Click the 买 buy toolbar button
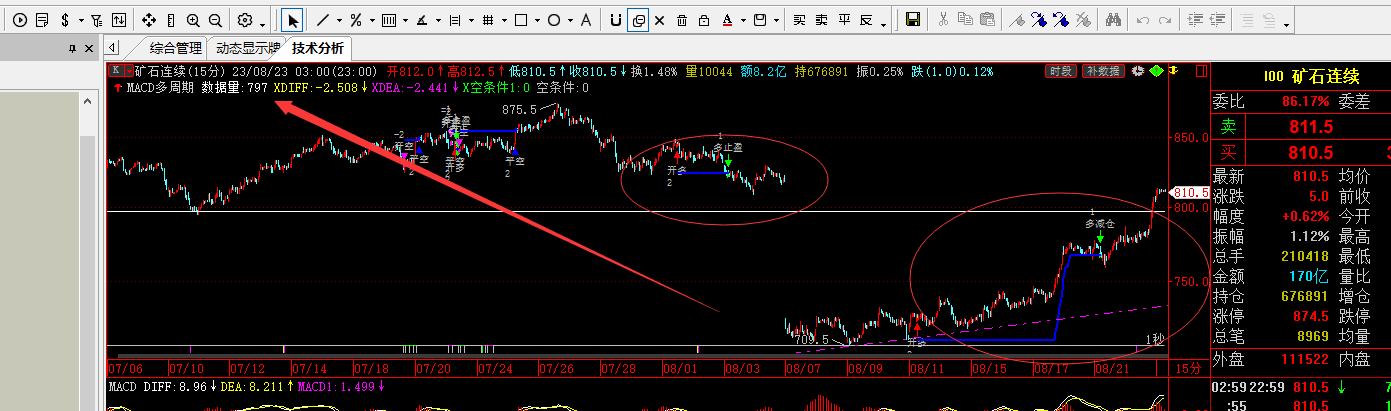Viewport: 1391px width, 411px height. pos(799,20)
